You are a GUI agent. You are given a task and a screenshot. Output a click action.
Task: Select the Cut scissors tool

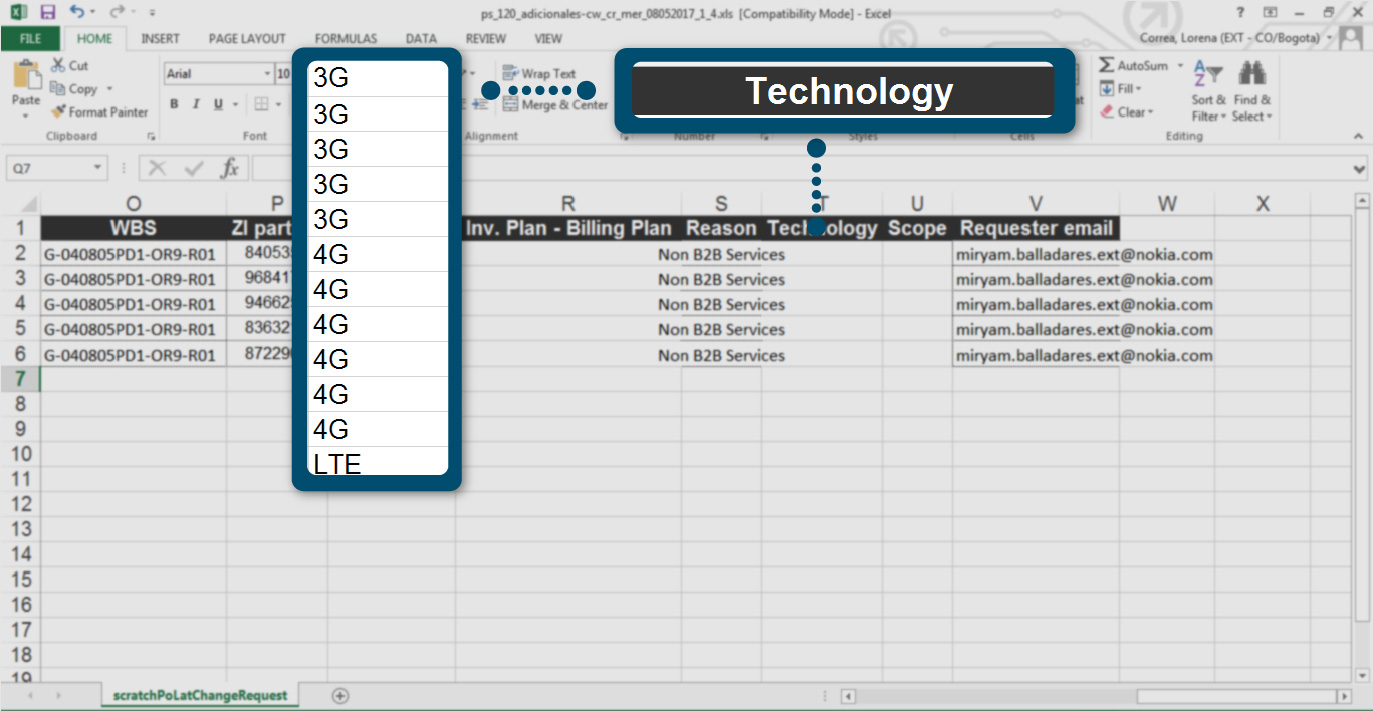point(69,65)
